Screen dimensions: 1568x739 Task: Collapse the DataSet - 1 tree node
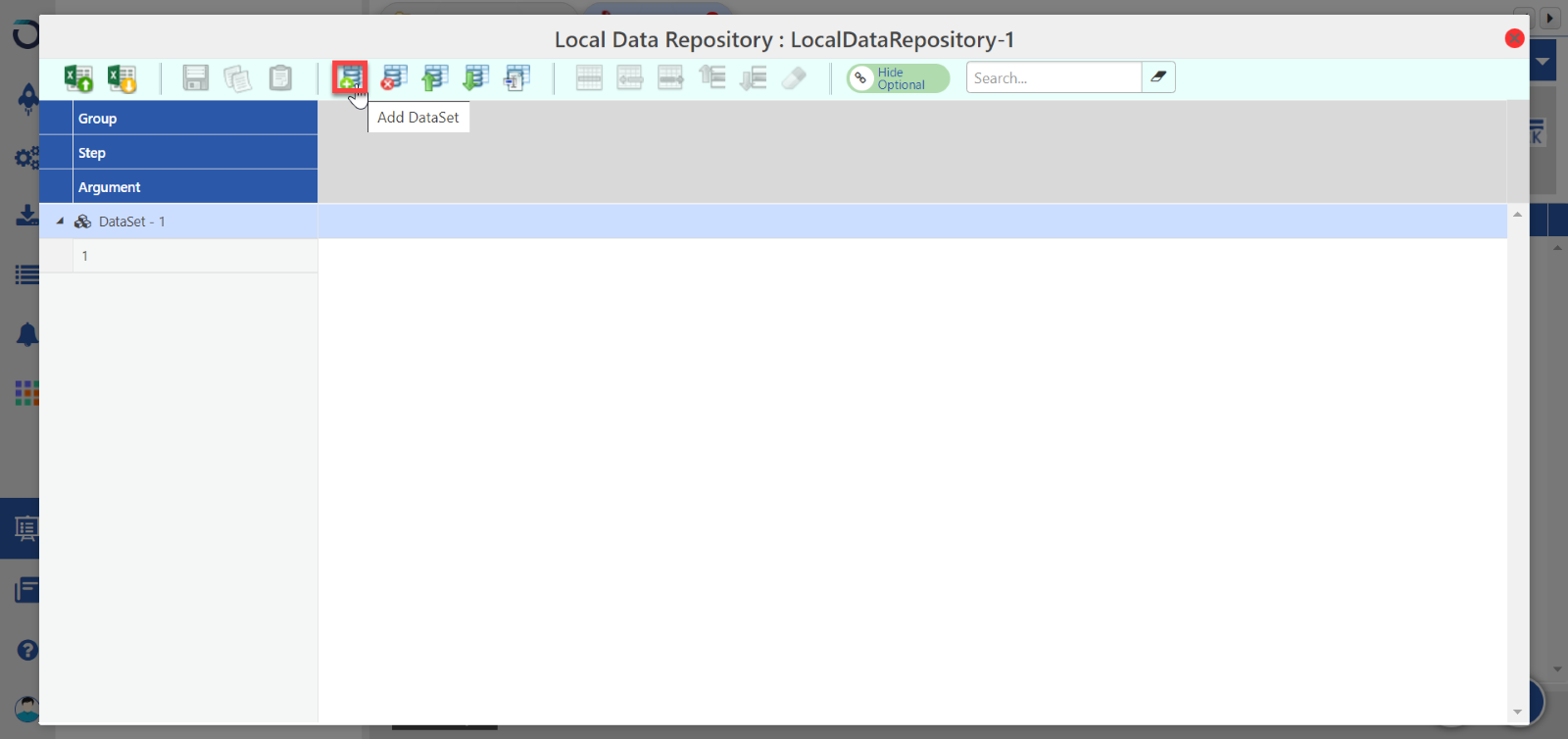[60, 222]
